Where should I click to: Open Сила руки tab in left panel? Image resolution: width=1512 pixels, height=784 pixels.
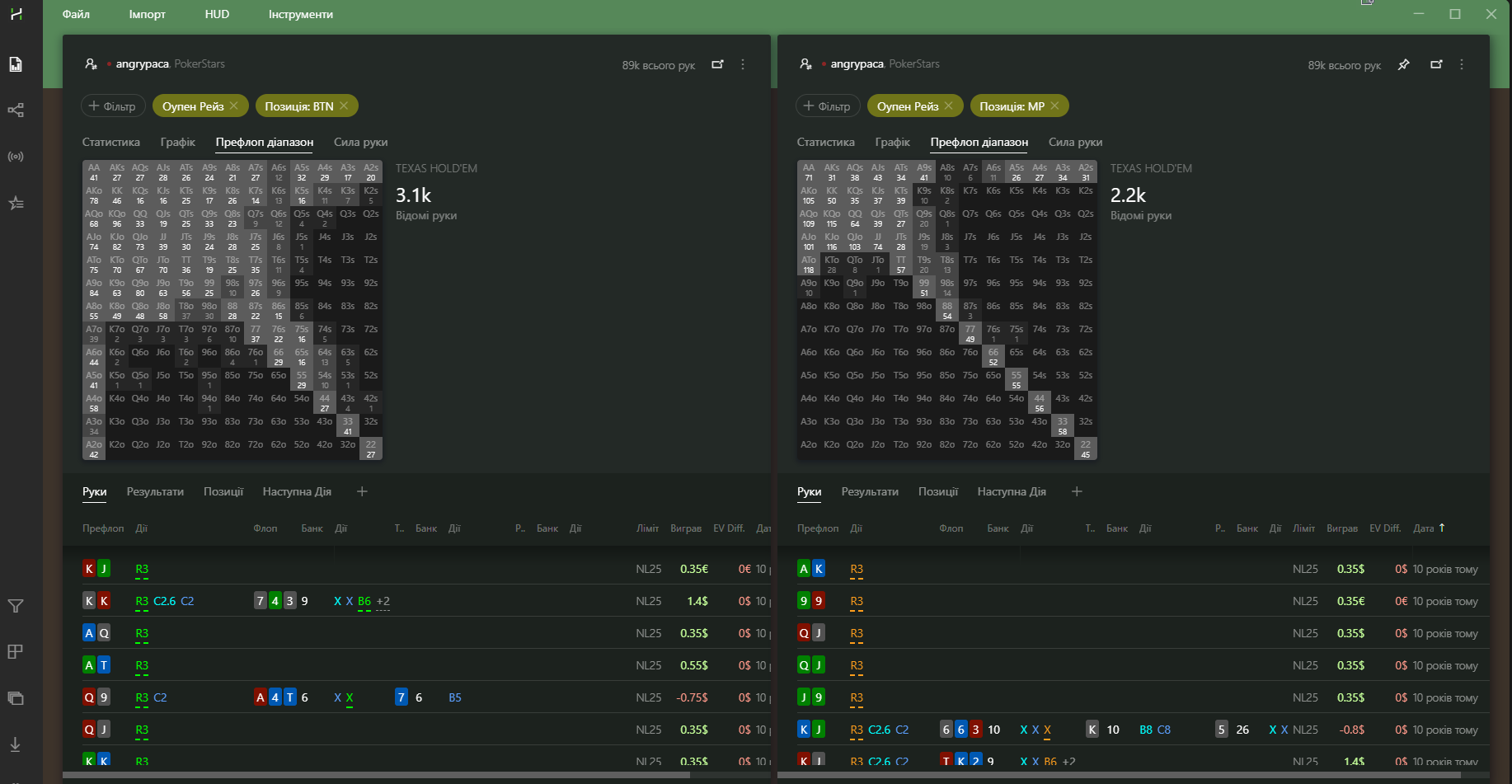(360, 142)
